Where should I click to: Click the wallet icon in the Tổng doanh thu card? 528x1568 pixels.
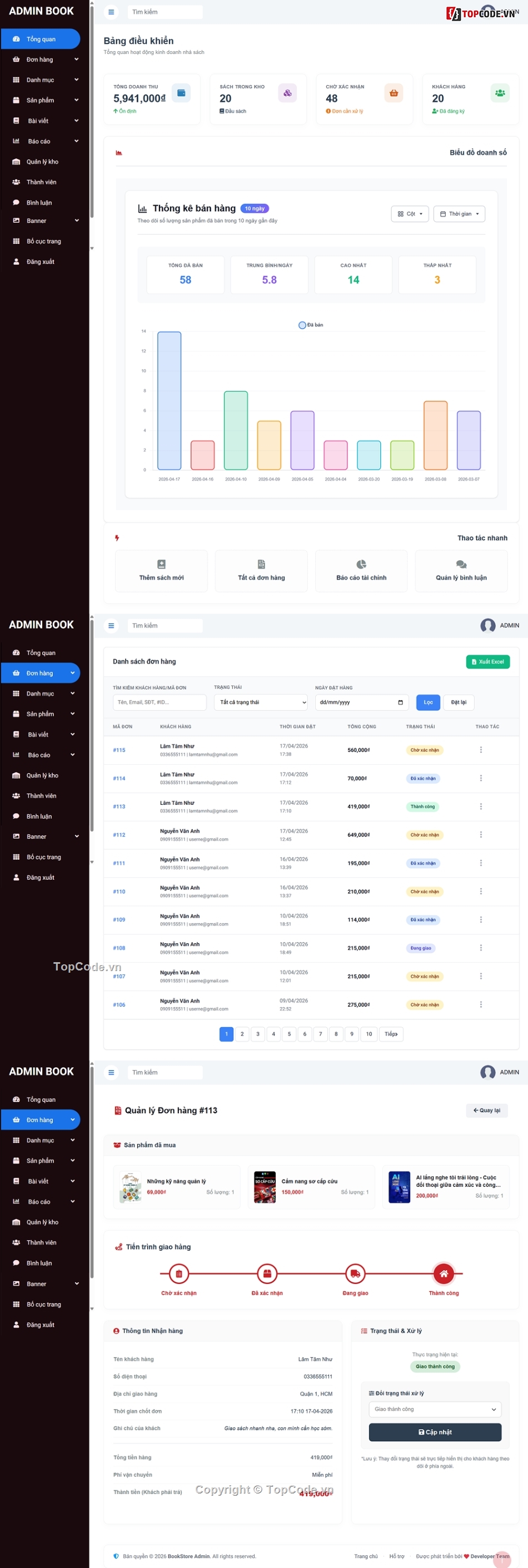[x=181, y=92]
